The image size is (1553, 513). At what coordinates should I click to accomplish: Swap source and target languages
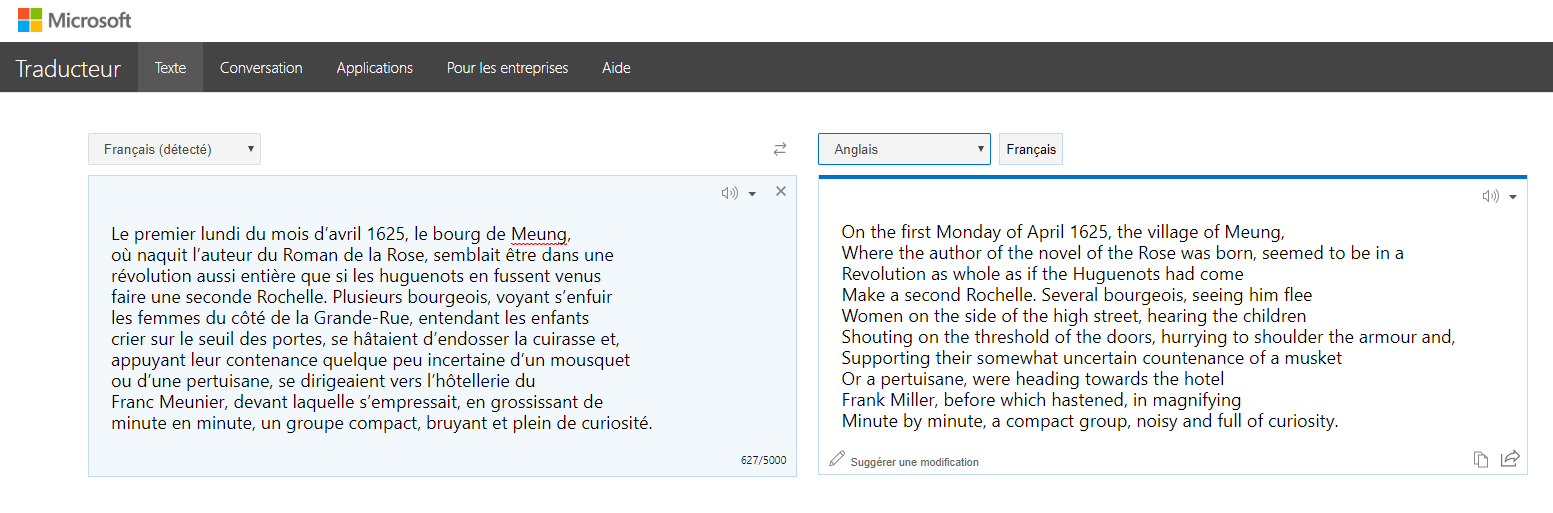point(780,149)
